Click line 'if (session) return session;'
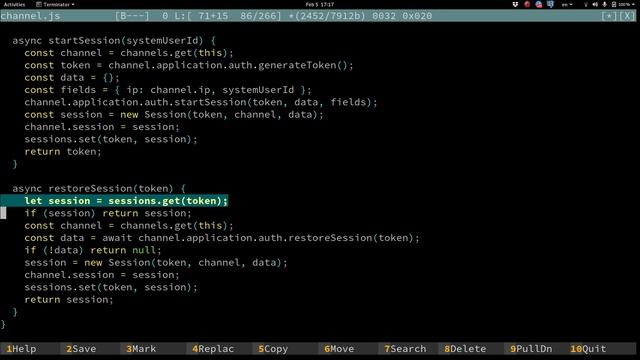This screenshot has width=640, height=360. (108, 213)
